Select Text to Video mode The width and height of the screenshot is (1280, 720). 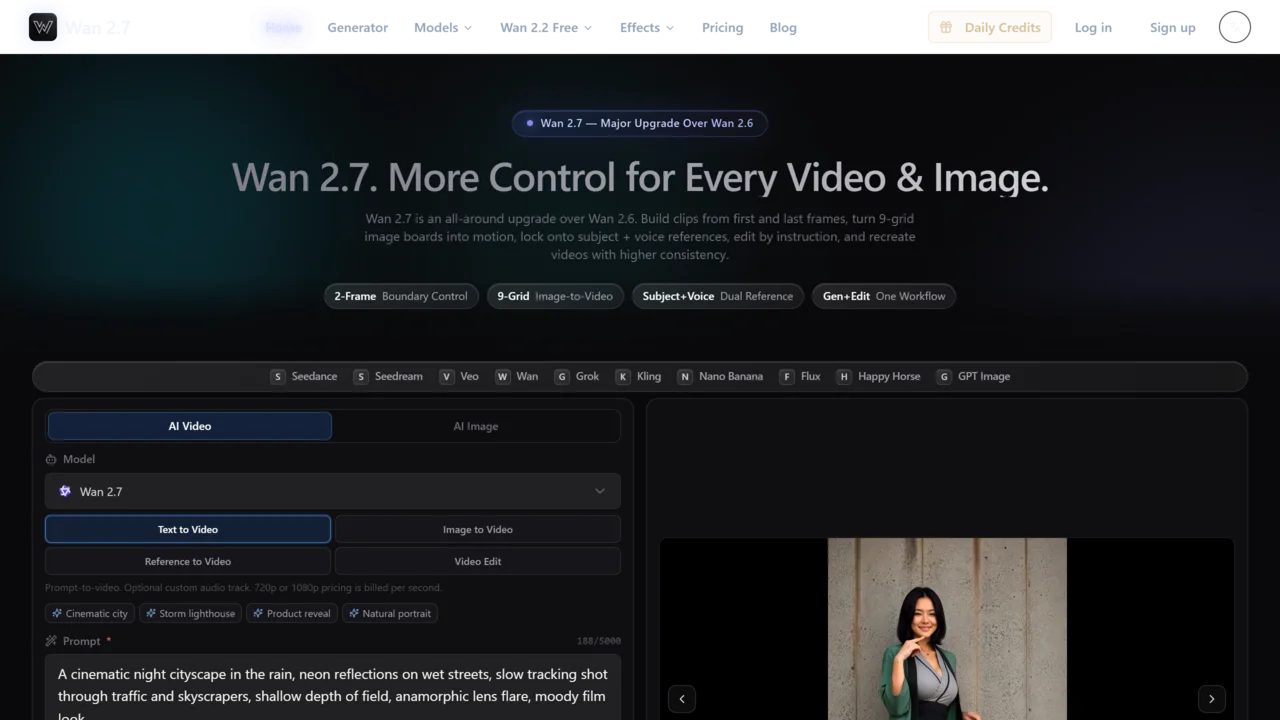tap(188, 529)
